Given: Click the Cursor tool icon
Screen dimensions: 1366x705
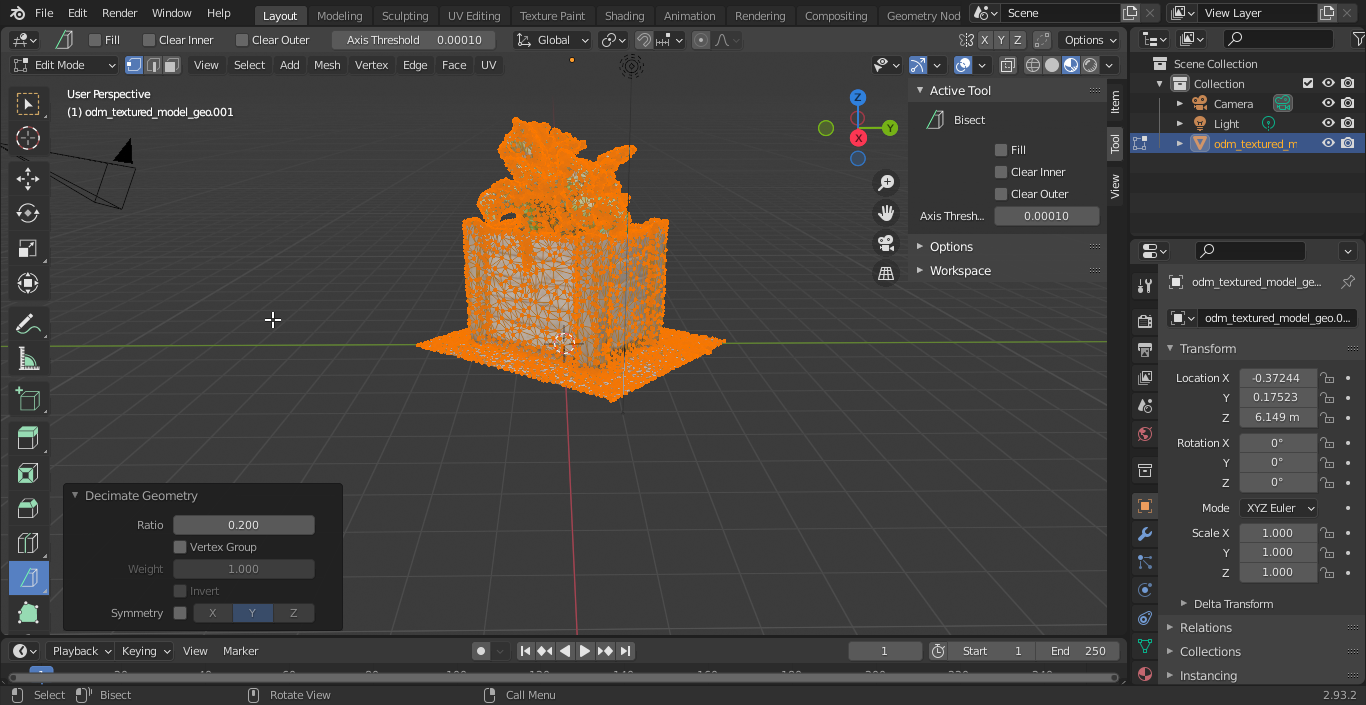Looking at the screenshot, I should click(x=28, y=138).
